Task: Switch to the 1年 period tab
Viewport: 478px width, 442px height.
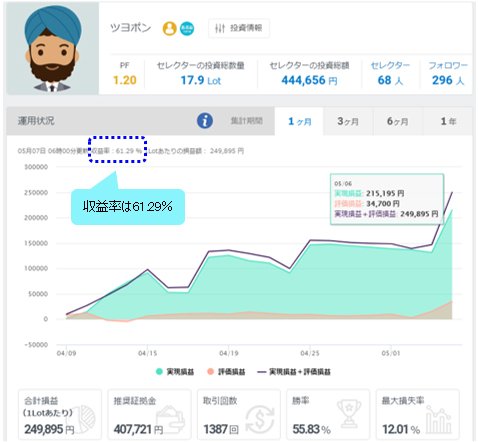Action: tap(448, 121)
